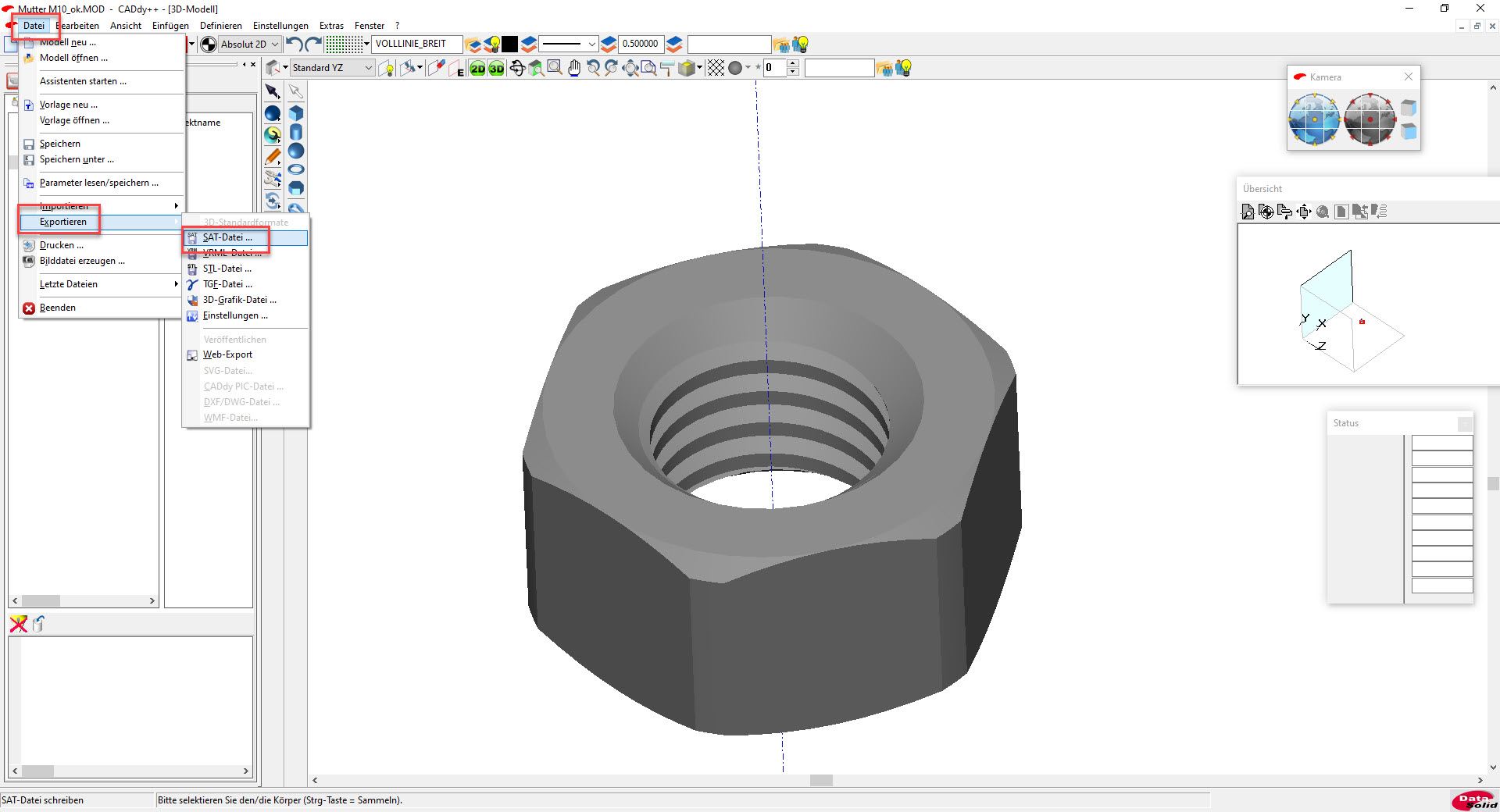The height and width of the screenshot is (812, 1500).
Task: Click the VOLLLINIE_BREIT layer name field
Action: point(417,45)
